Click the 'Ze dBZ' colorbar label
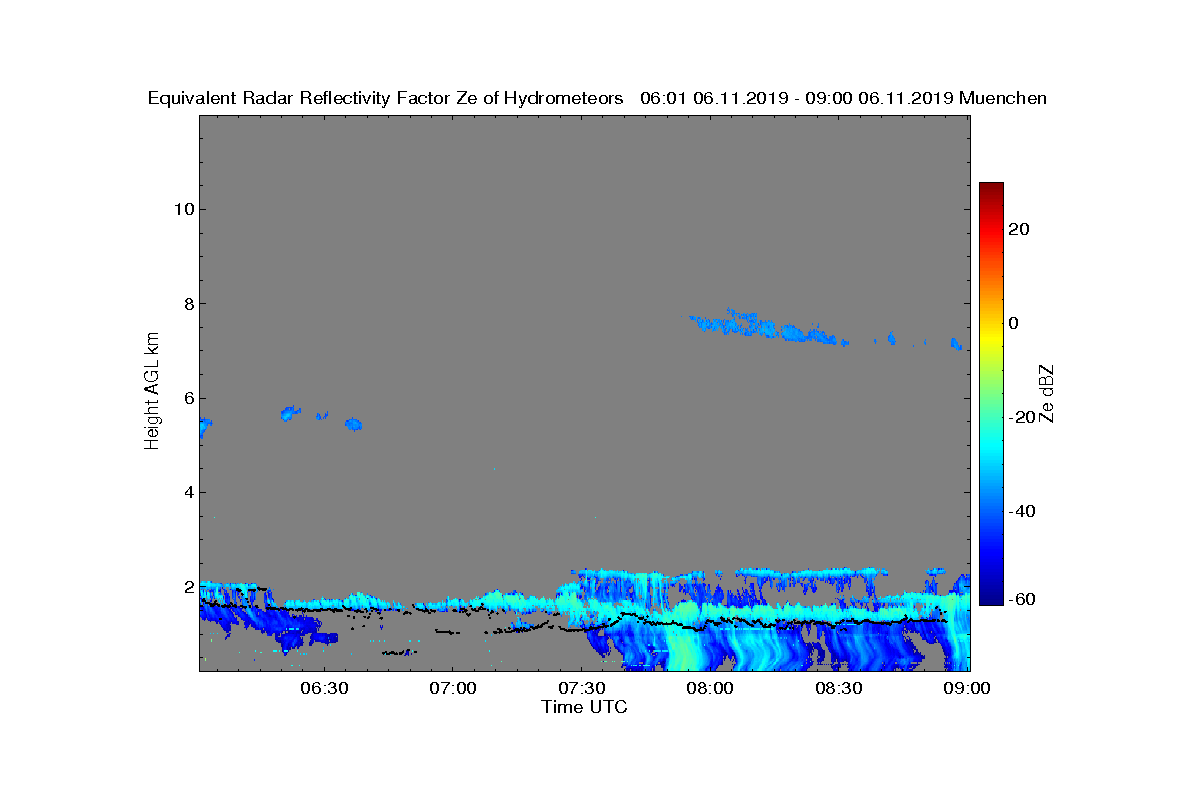This screenshot has height=800, width=1200. (x=1047, y=393)
